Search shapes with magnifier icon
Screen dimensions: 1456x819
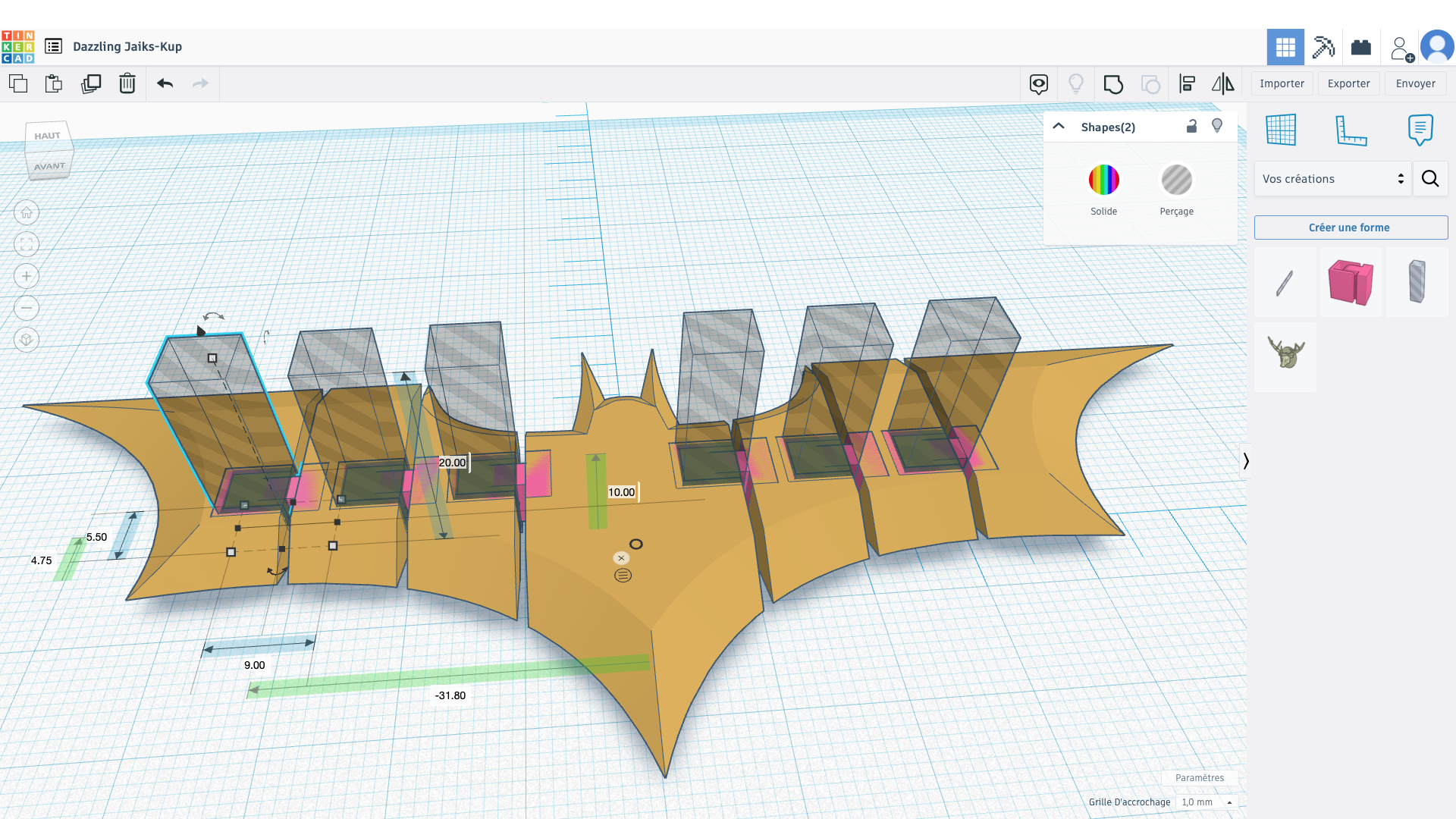1430,179
